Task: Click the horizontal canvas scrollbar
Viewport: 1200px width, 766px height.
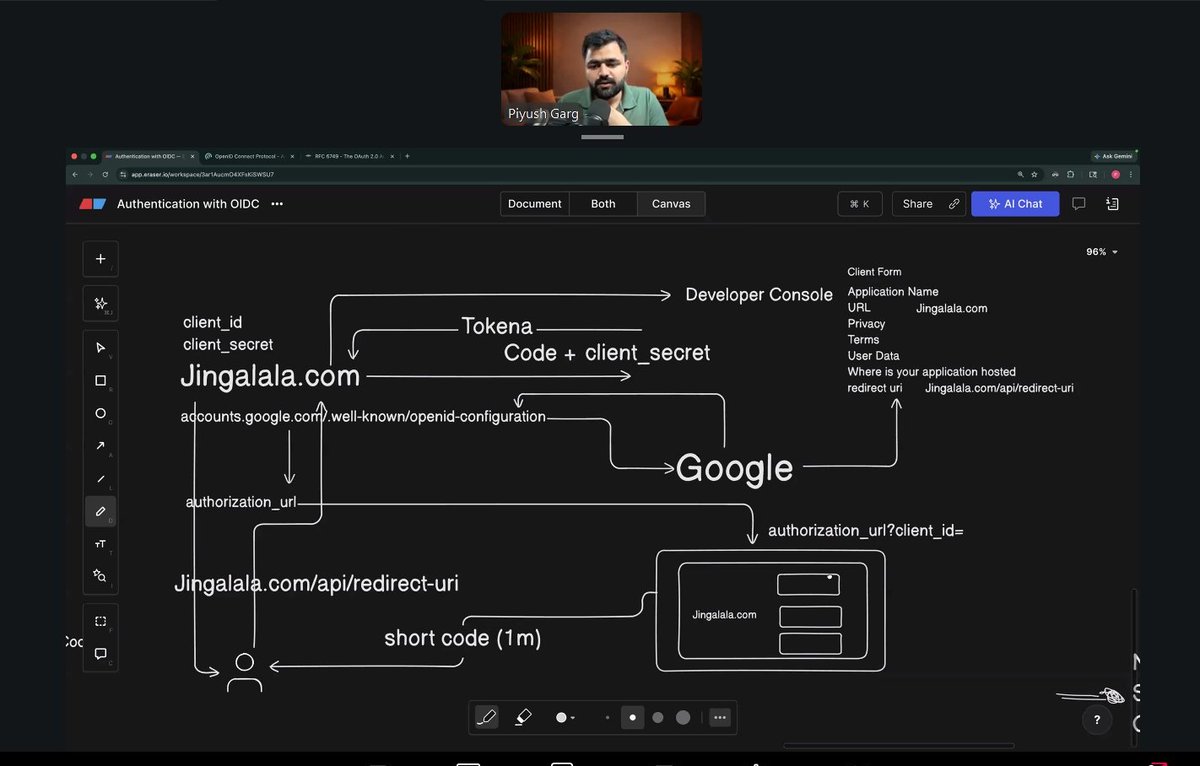Action: 898,745
